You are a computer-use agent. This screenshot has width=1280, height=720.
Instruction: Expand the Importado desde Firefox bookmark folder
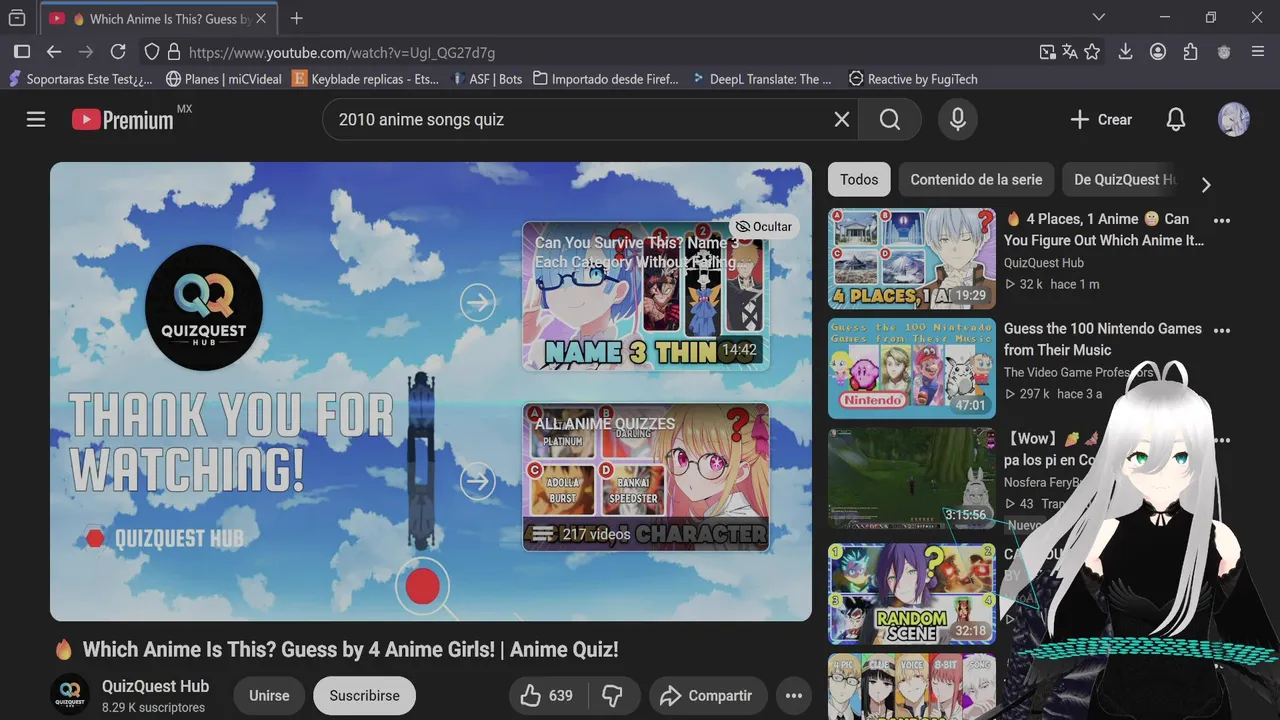coord(606,79)
